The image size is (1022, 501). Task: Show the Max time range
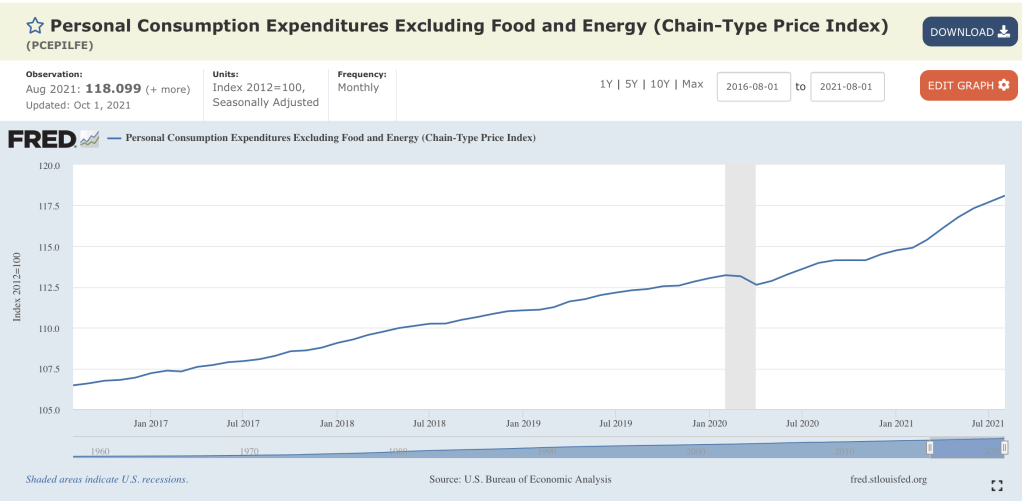693,84
